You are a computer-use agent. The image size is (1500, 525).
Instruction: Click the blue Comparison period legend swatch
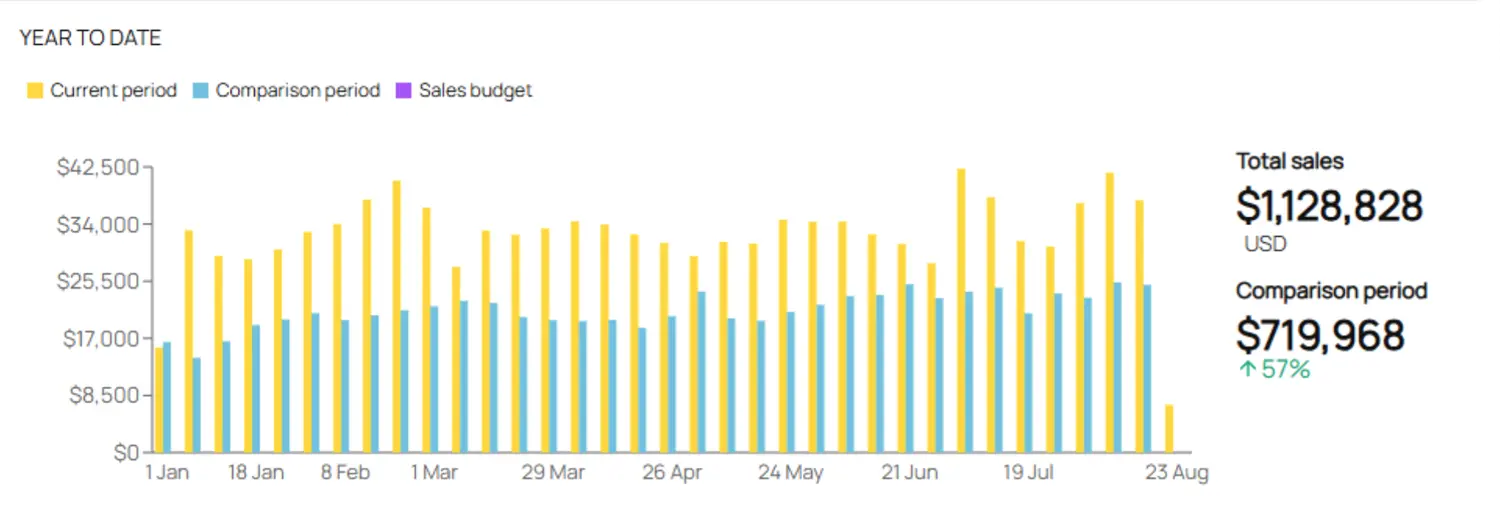pos(200,91)
